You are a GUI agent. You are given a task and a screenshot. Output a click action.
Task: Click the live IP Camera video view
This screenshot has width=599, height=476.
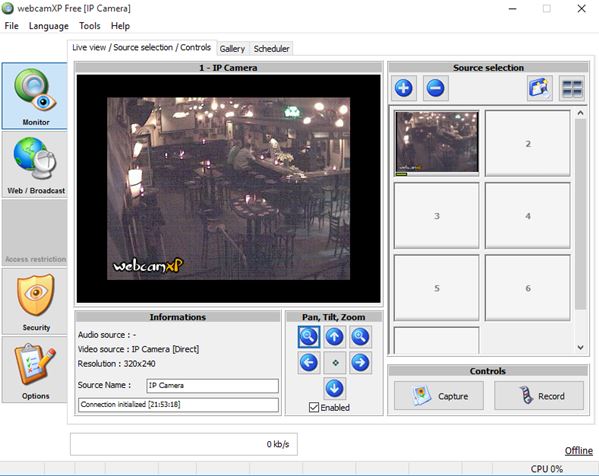(228, 189)
